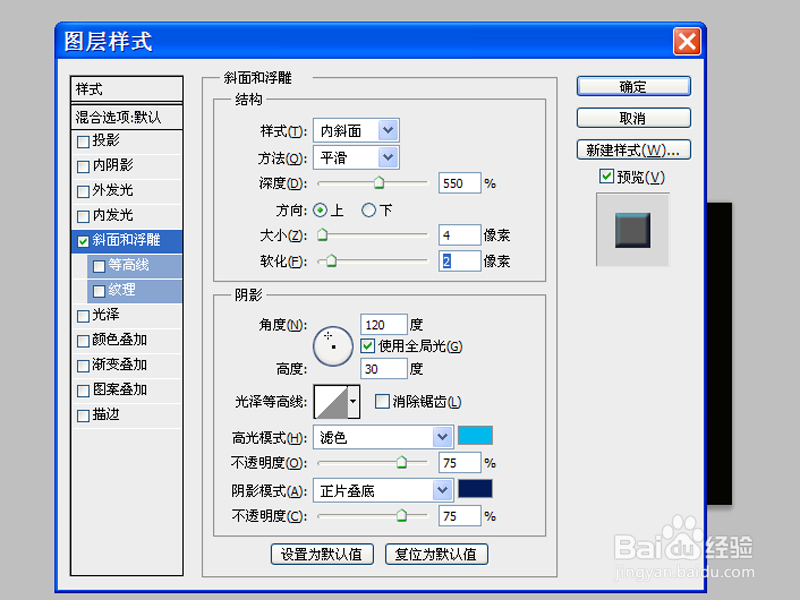This screenshot has height=600, width=800.
Task: Close the 图层样式 dialog with red X
Action: (x=686, y=41)
